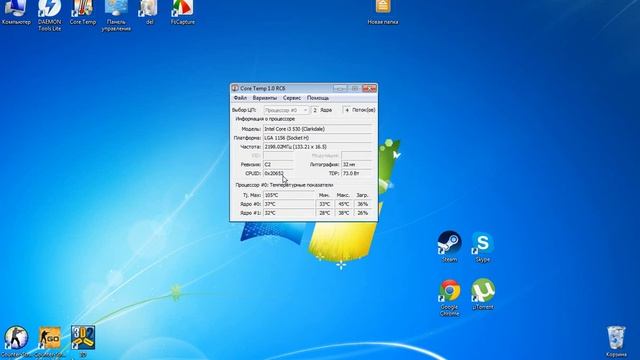The image size is (640, 360).
Task: Click the Ядро #1 temperature 32°C
Action: point(289,213)
